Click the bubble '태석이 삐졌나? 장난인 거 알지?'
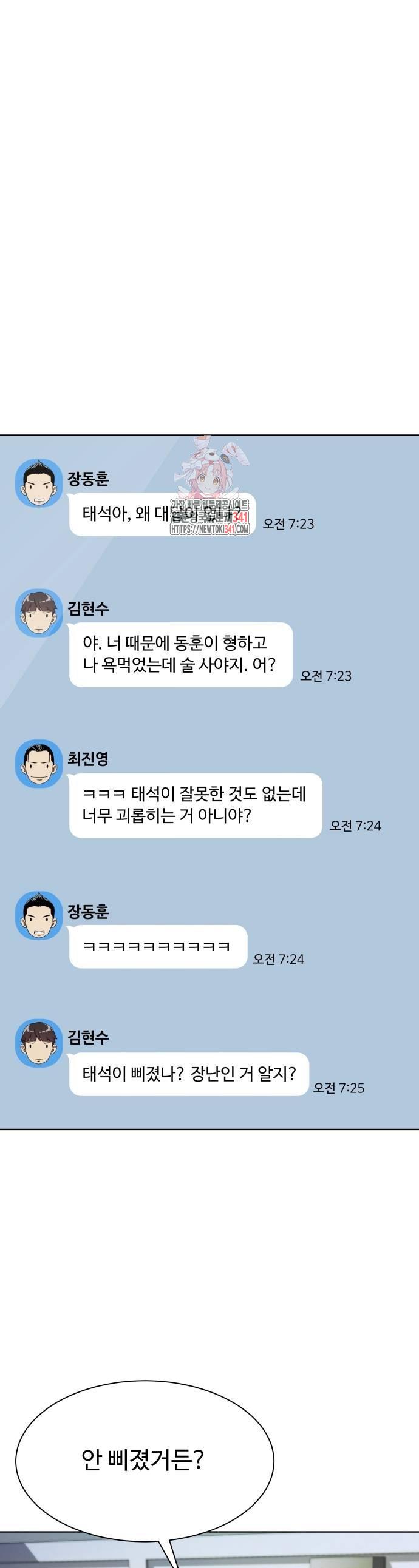 tap(189, 1074)
